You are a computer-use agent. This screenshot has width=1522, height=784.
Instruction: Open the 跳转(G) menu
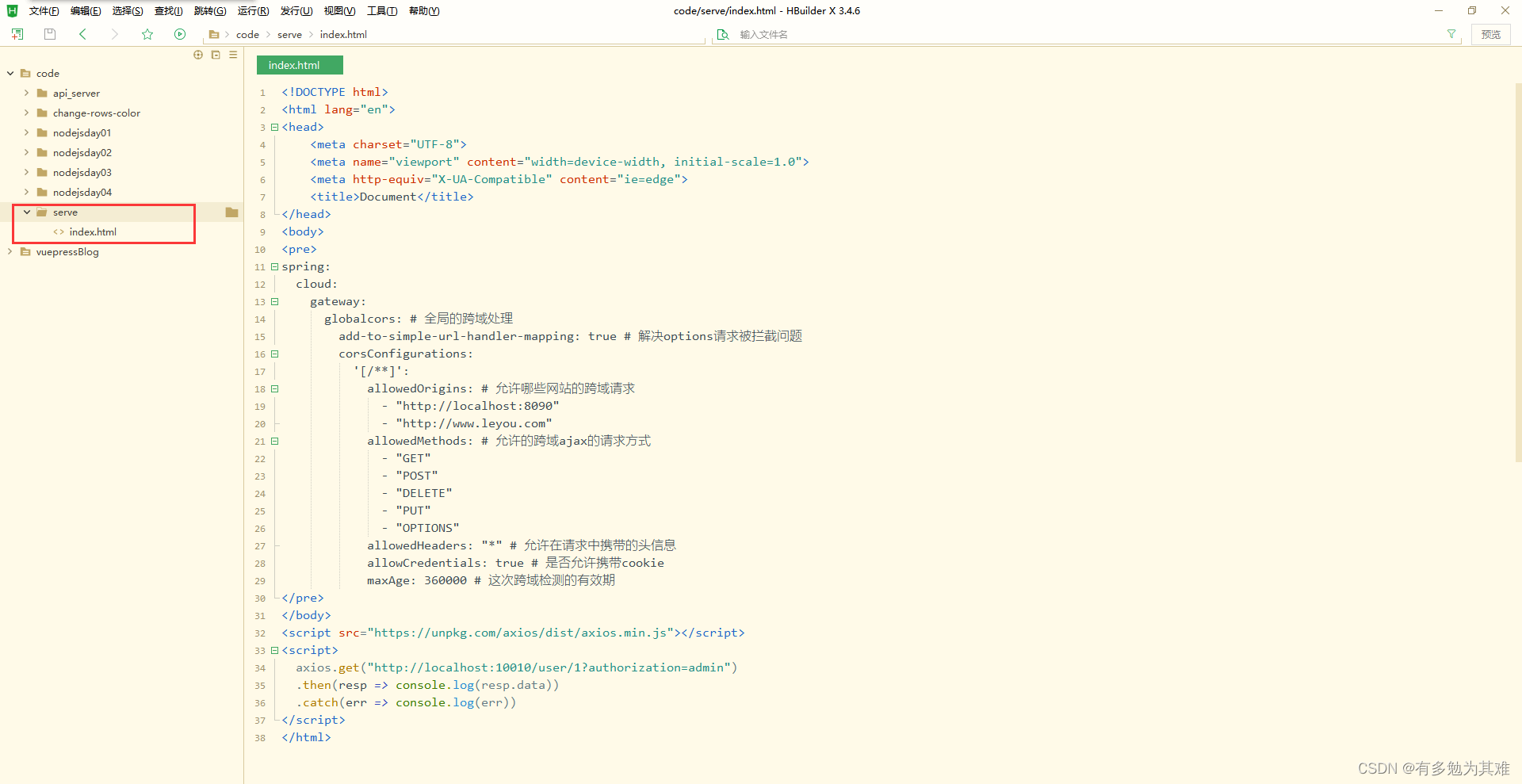210,11
